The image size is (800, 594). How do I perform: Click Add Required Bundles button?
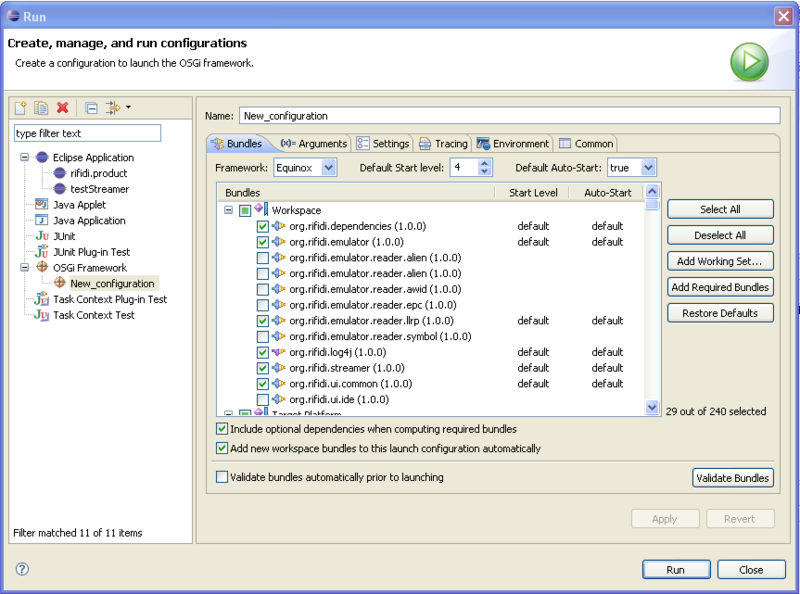pyautogui.click(x=720, y=287)
